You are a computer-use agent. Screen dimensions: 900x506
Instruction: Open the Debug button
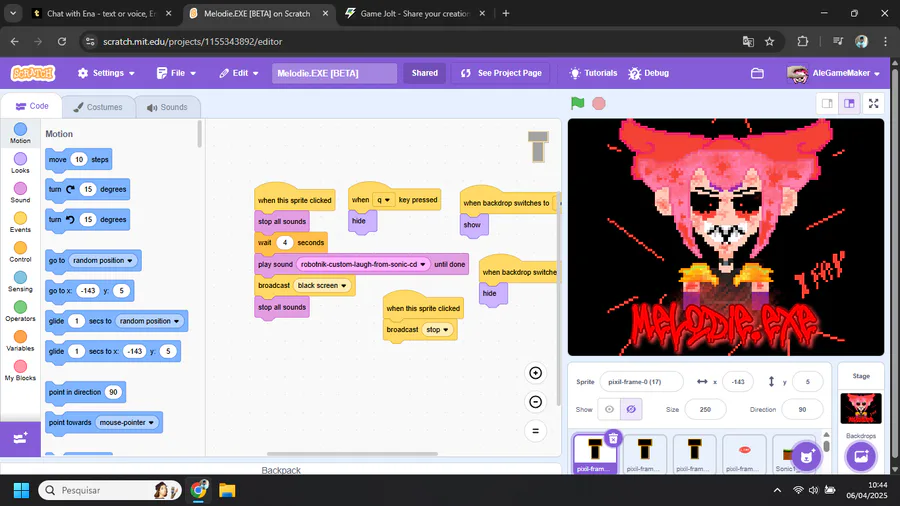tap(649, 73)
